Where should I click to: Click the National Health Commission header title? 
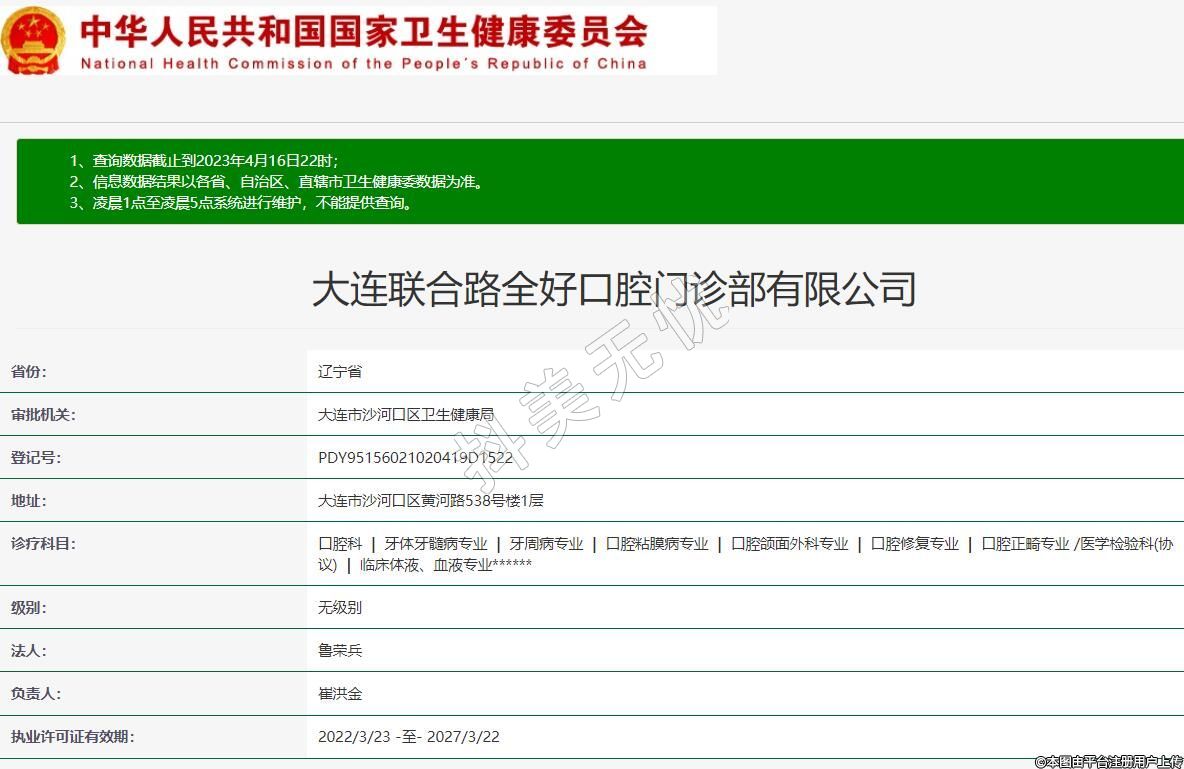[363, 30]
